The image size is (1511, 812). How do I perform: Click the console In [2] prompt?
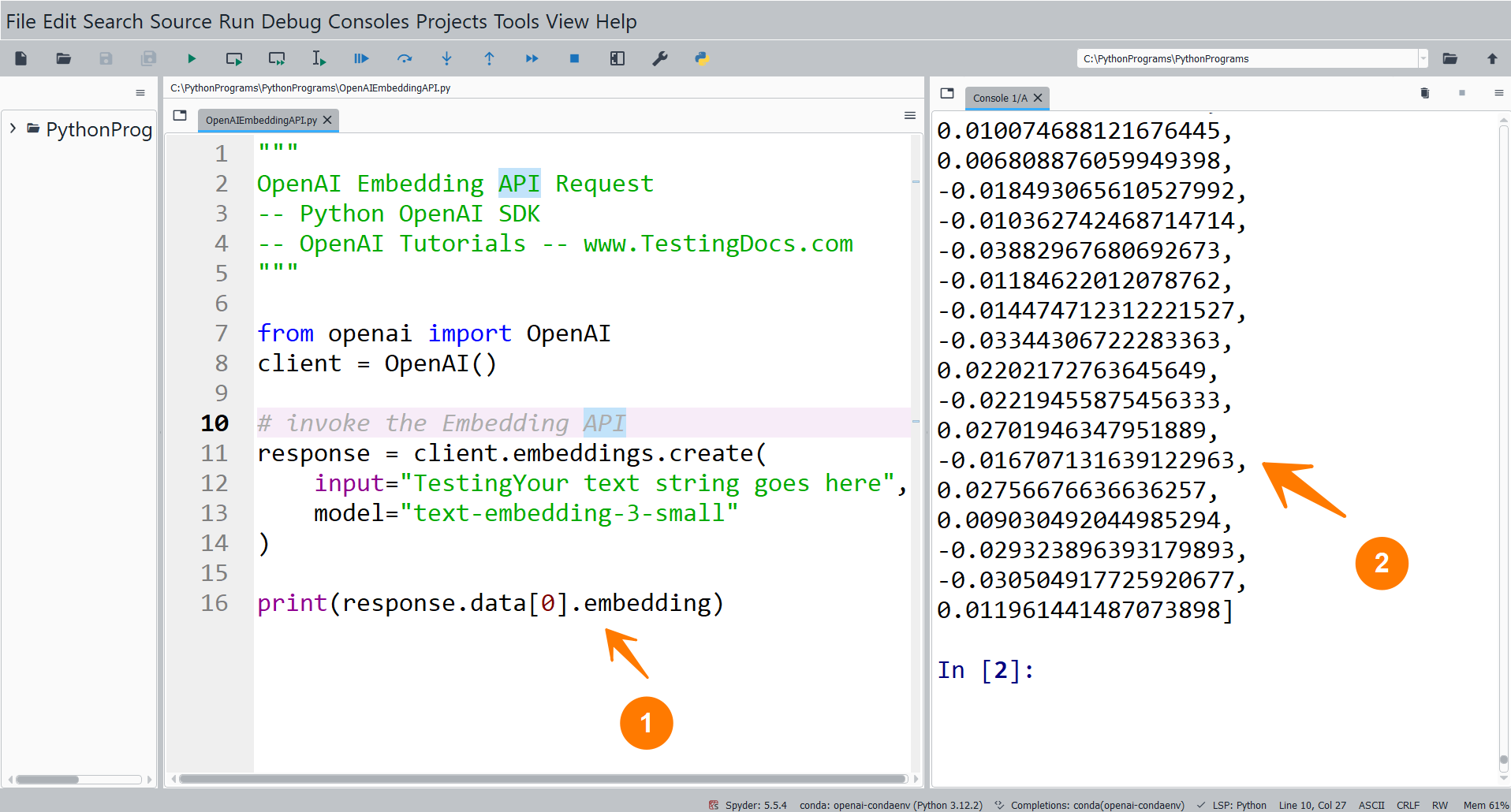pos(985,670)
